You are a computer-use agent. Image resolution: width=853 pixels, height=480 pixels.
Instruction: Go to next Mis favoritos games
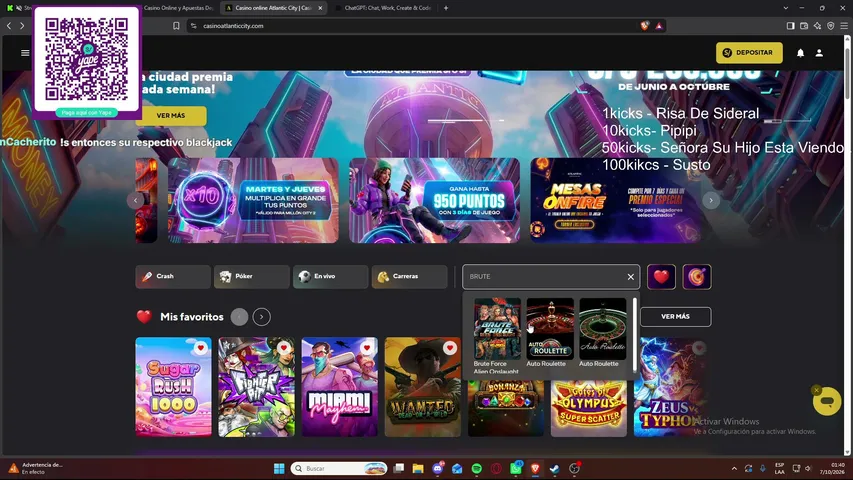pyautogui.click(x=262, y=317)
